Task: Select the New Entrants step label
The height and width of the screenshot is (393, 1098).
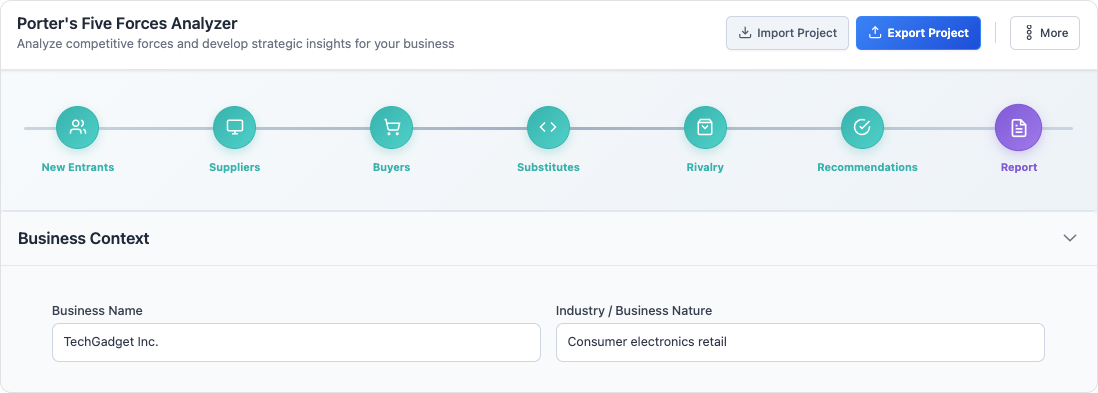Action: click(78, 167)
